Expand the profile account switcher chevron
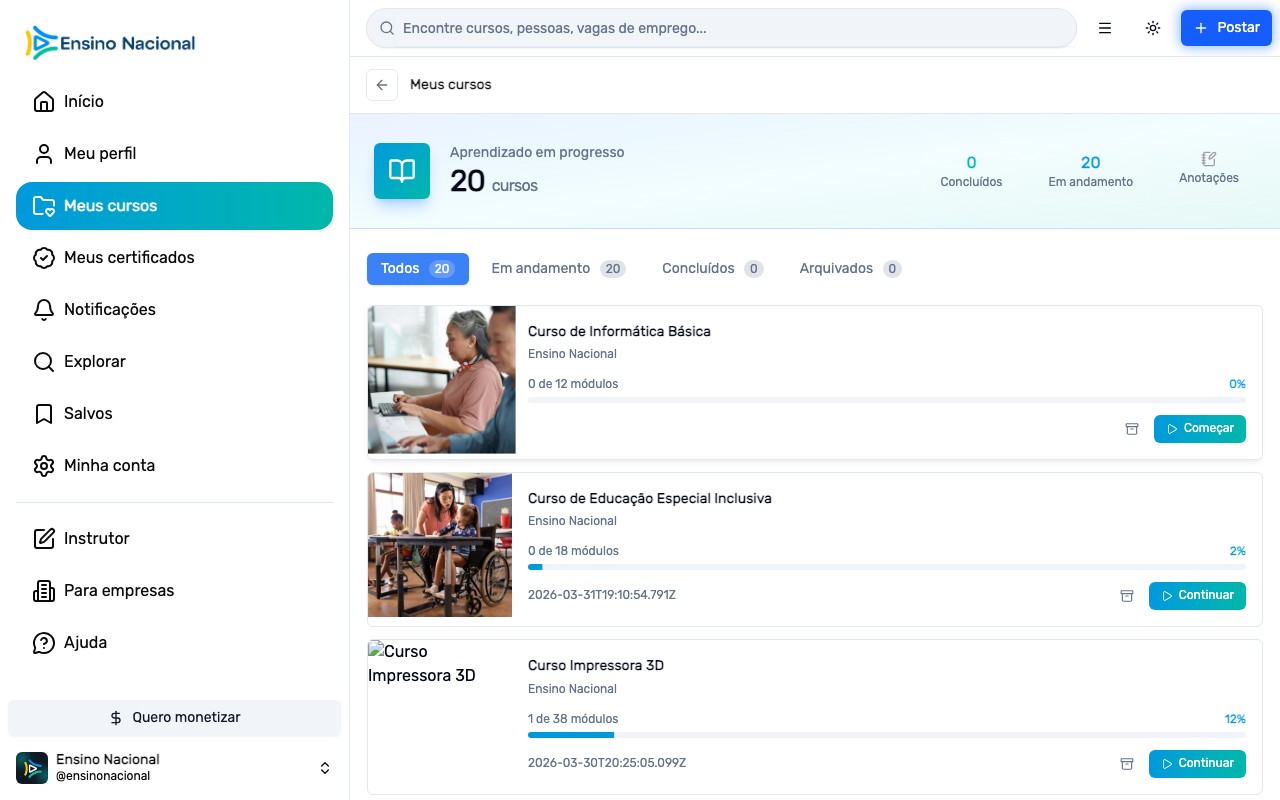This screenshot has width=1280, height=800. pyautogui.click(x=325, y=768)
